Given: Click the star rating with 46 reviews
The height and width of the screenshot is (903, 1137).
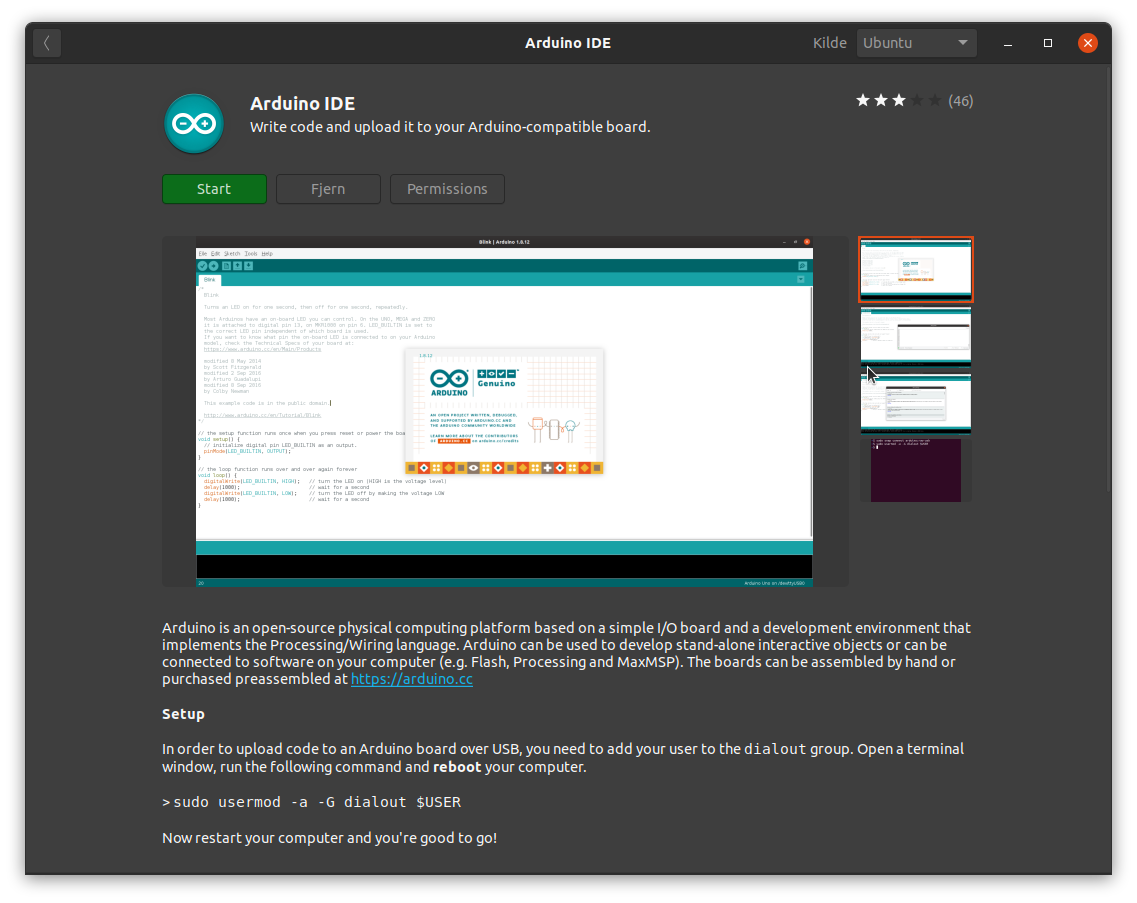Looking at the screenshot, I should (x=914, y=101).
